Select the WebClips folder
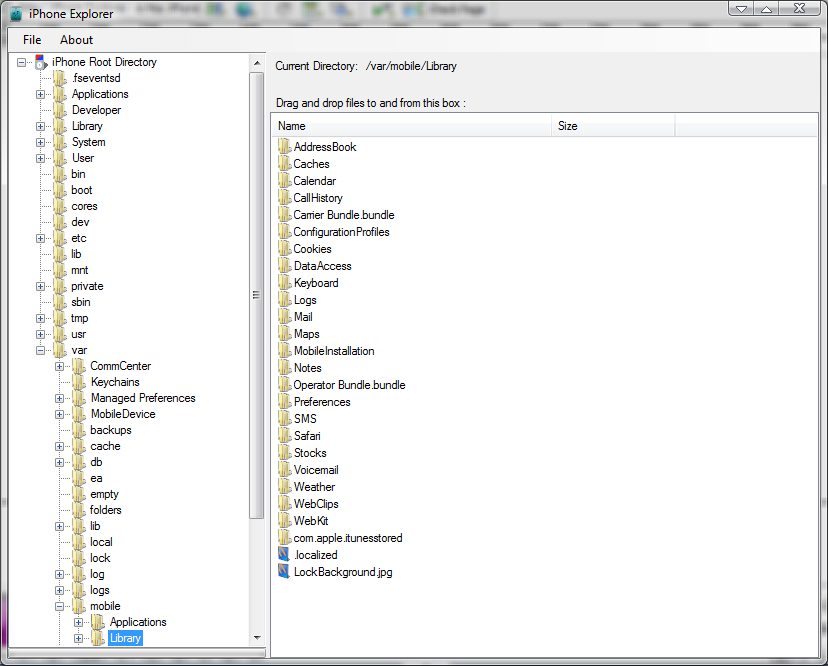The image size is (828, 666). tap(316, 503)
